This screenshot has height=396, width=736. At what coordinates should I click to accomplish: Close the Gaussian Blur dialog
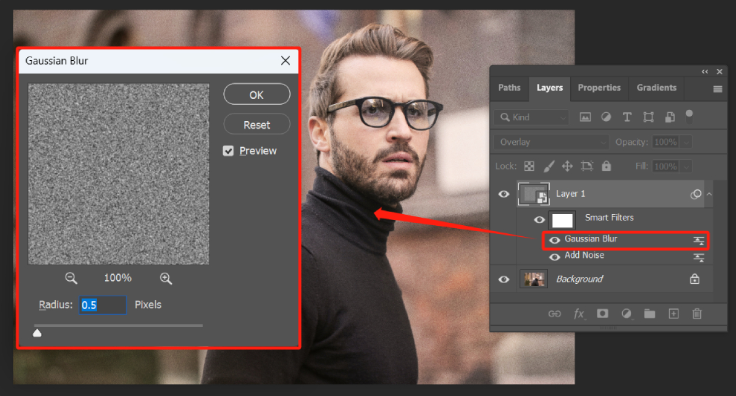285,61
